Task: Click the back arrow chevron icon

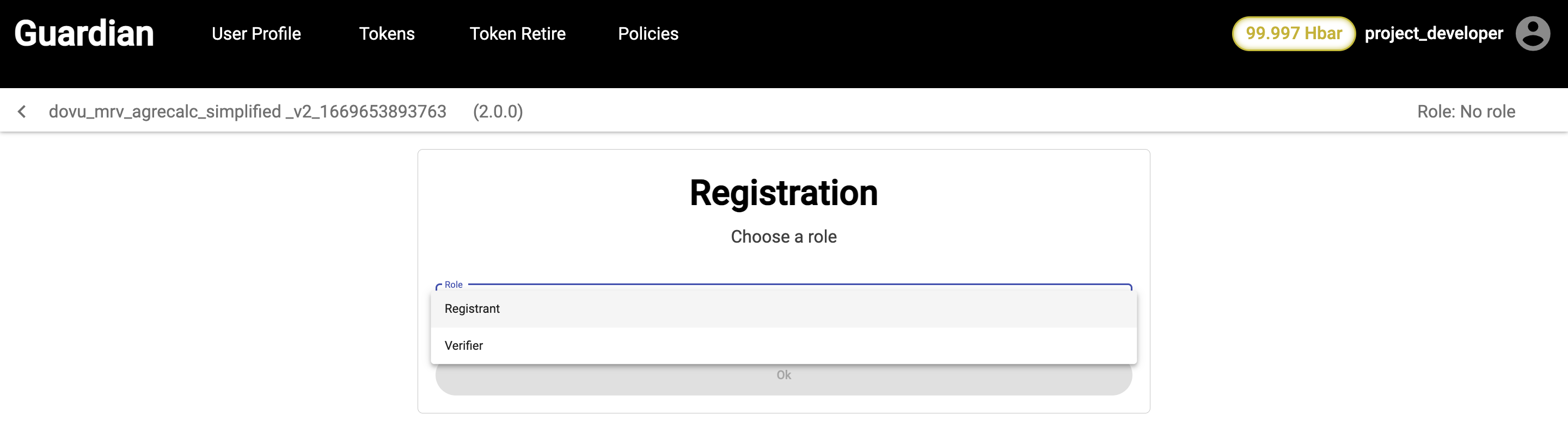Action: click(22, 111)
